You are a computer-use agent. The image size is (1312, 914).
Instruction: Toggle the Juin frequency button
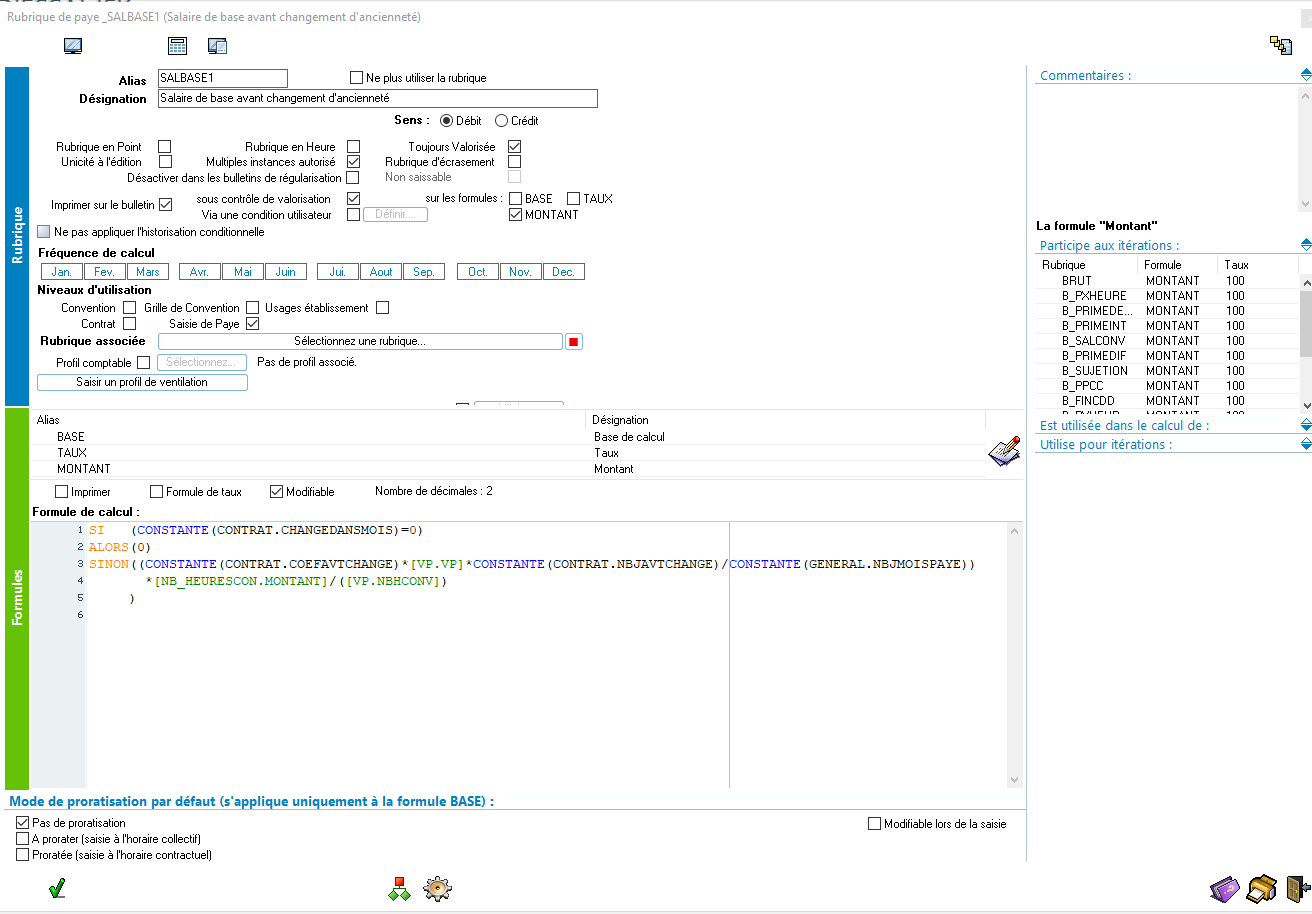pyautogui.click(x=286, y=272)
